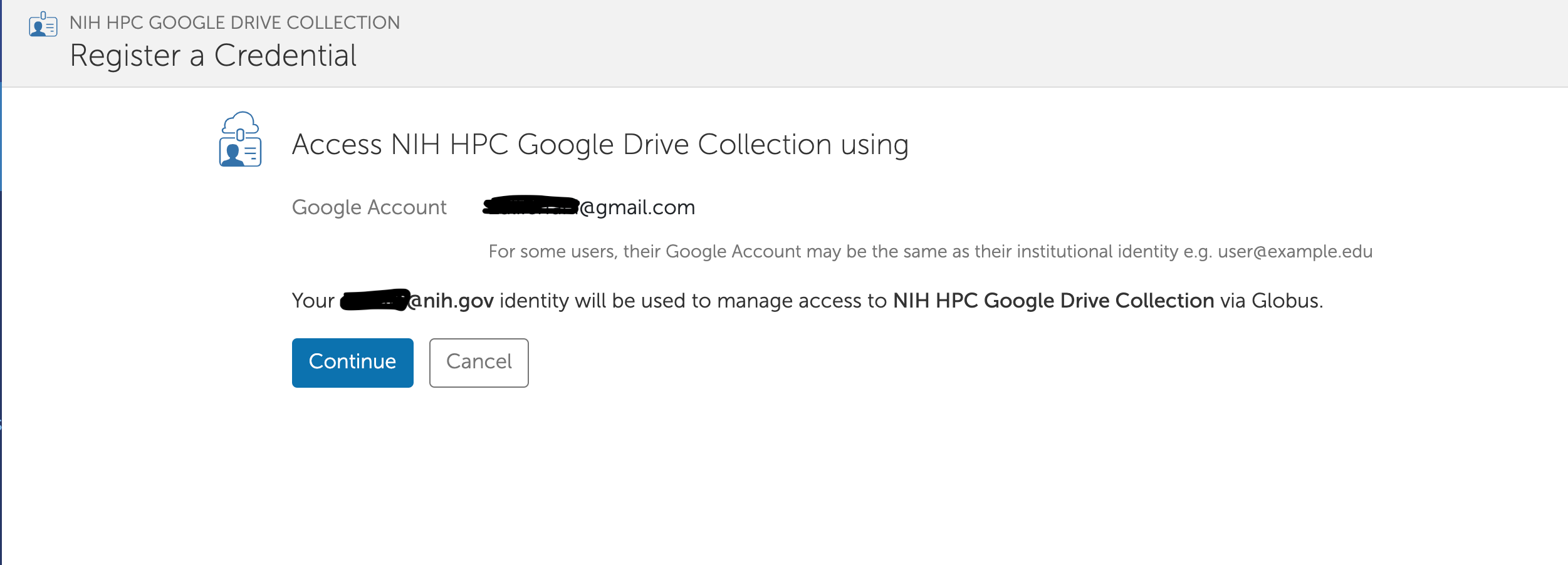1568x565 pixels.
Task: Click the Google Account field label
Action: [x=369, y=207]
